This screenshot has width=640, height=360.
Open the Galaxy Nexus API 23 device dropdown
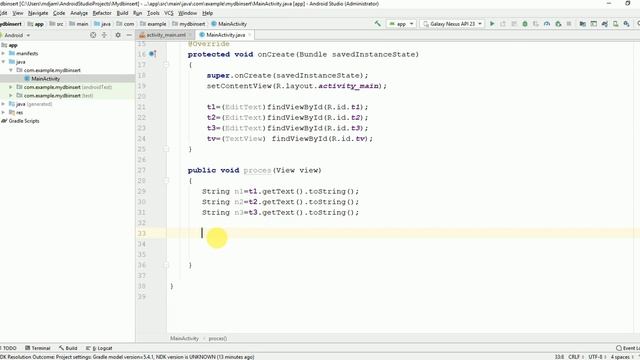pyautogui.click(x=452, y=24)
